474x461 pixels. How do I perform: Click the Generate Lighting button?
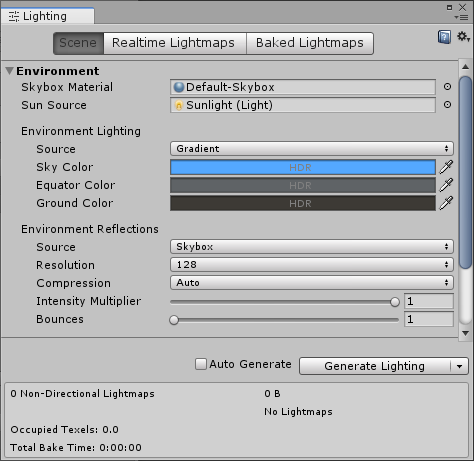click(x=375, y=366)
